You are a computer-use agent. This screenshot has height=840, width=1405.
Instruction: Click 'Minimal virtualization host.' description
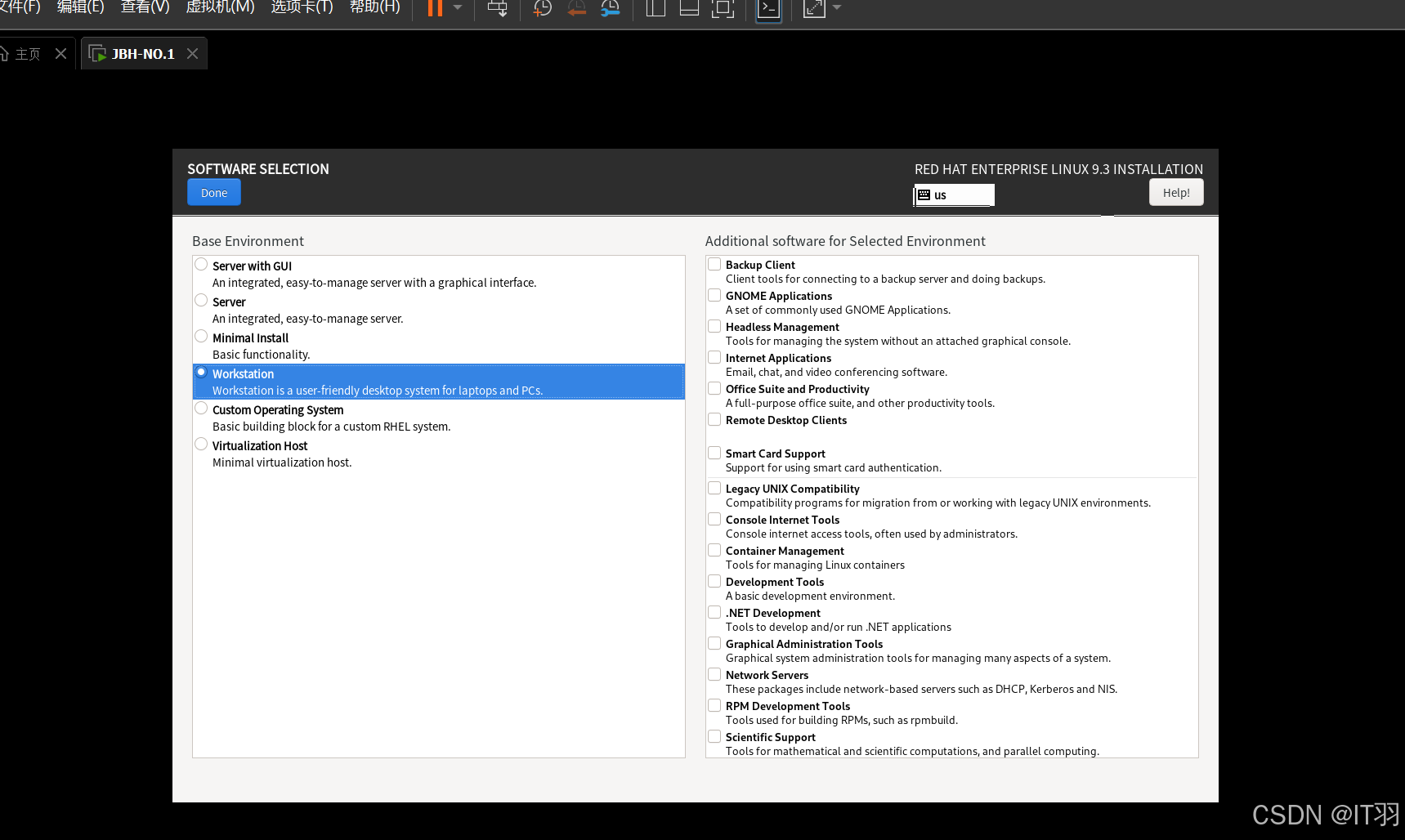pos(282,462)
